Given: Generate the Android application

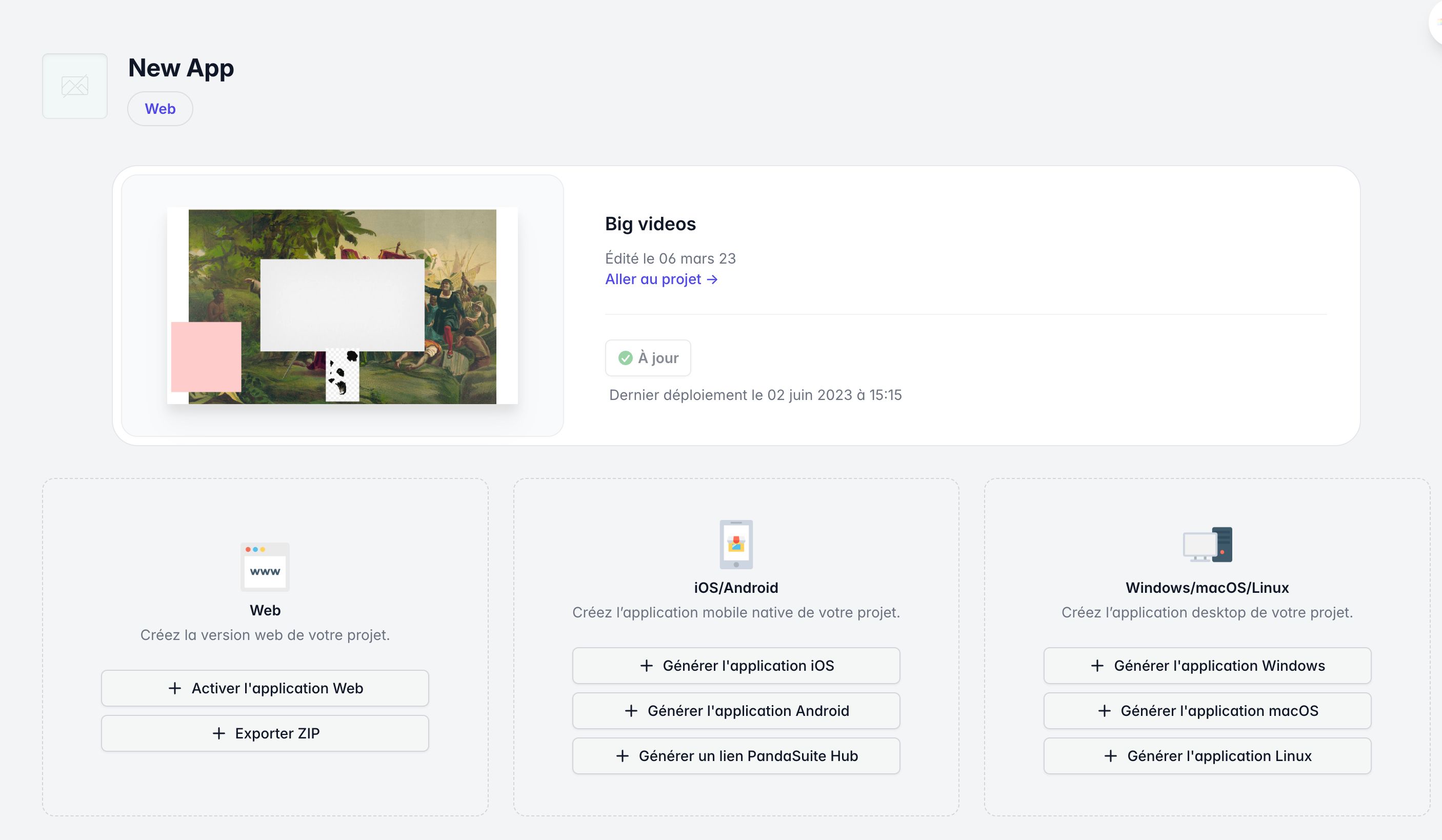Looking at the screenshot, I should [736, 711].
